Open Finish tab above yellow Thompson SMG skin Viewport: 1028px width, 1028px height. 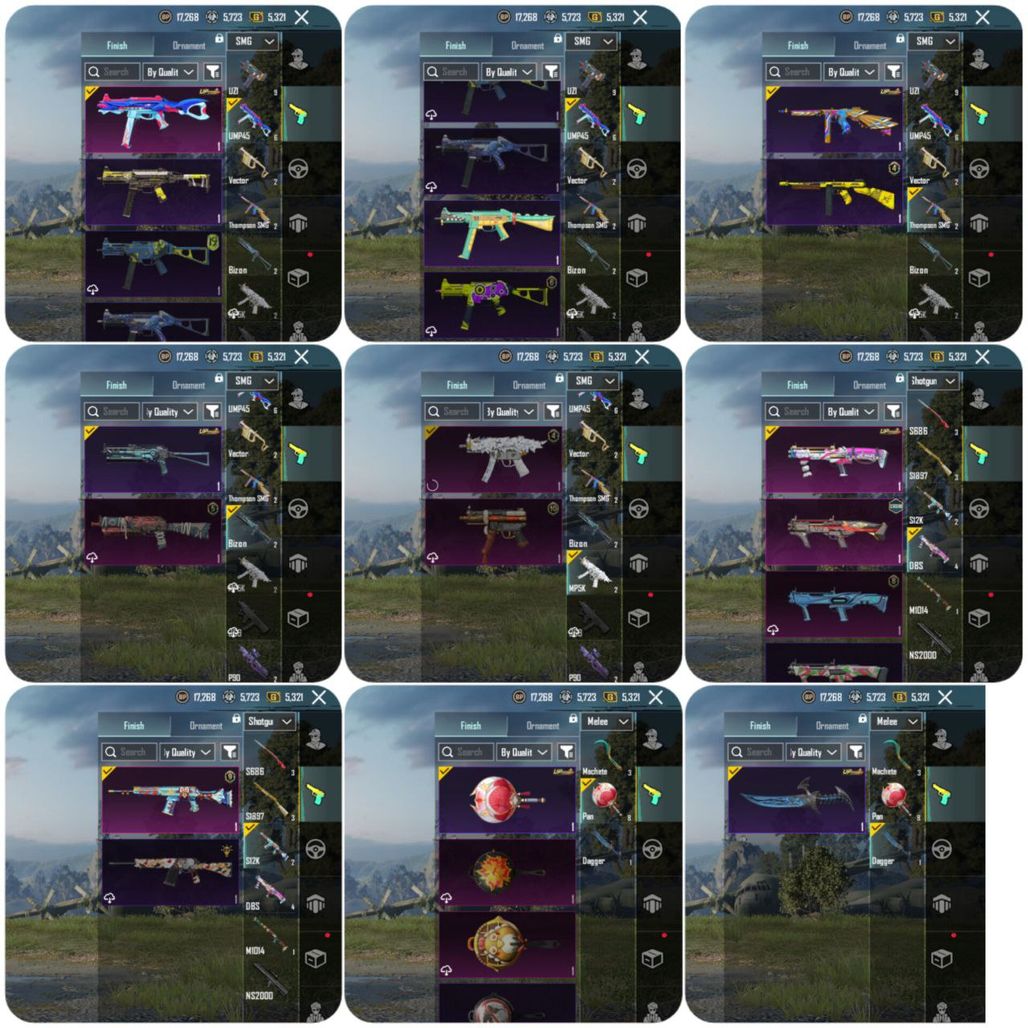[x=798, y=45]
